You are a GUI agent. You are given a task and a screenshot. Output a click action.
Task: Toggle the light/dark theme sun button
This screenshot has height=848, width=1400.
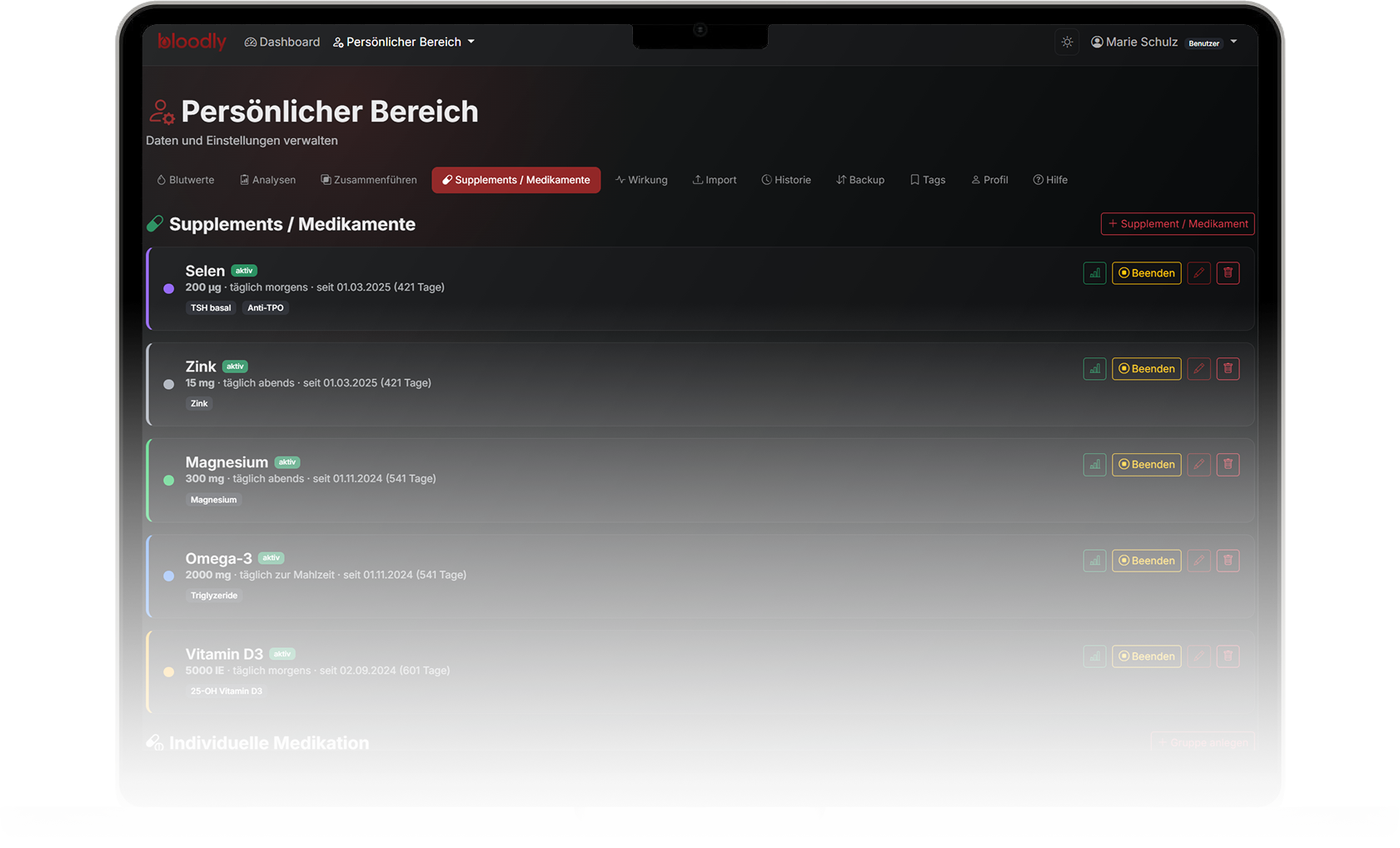pyautogui.click(x=1067, y=42)
